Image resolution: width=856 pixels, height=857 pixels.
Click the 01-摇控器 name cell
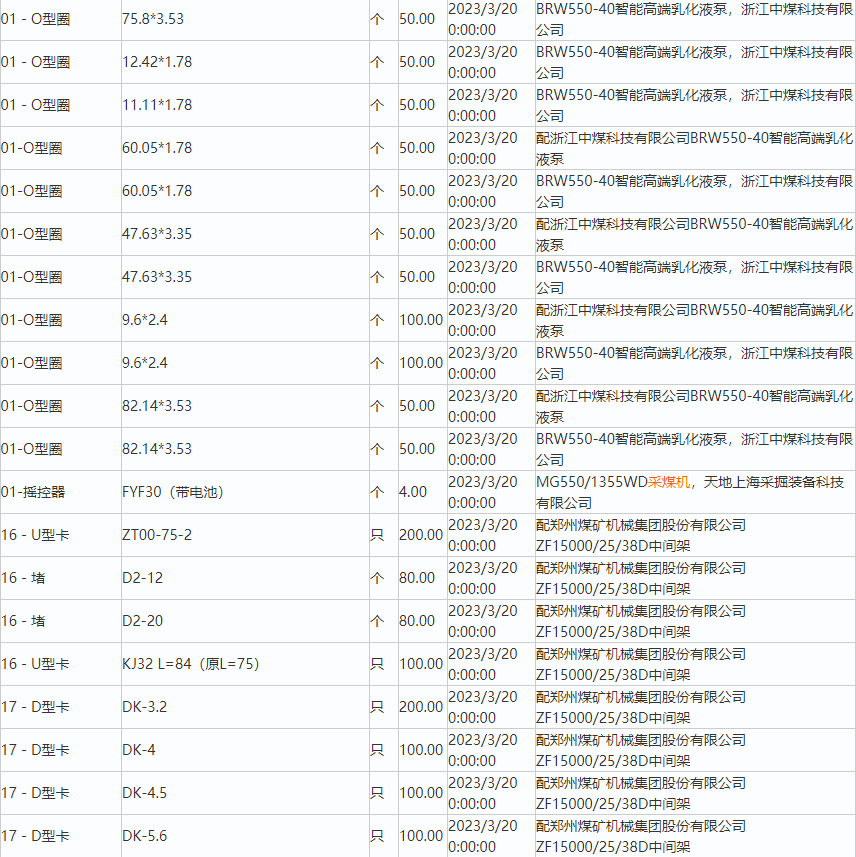[60, 492]
